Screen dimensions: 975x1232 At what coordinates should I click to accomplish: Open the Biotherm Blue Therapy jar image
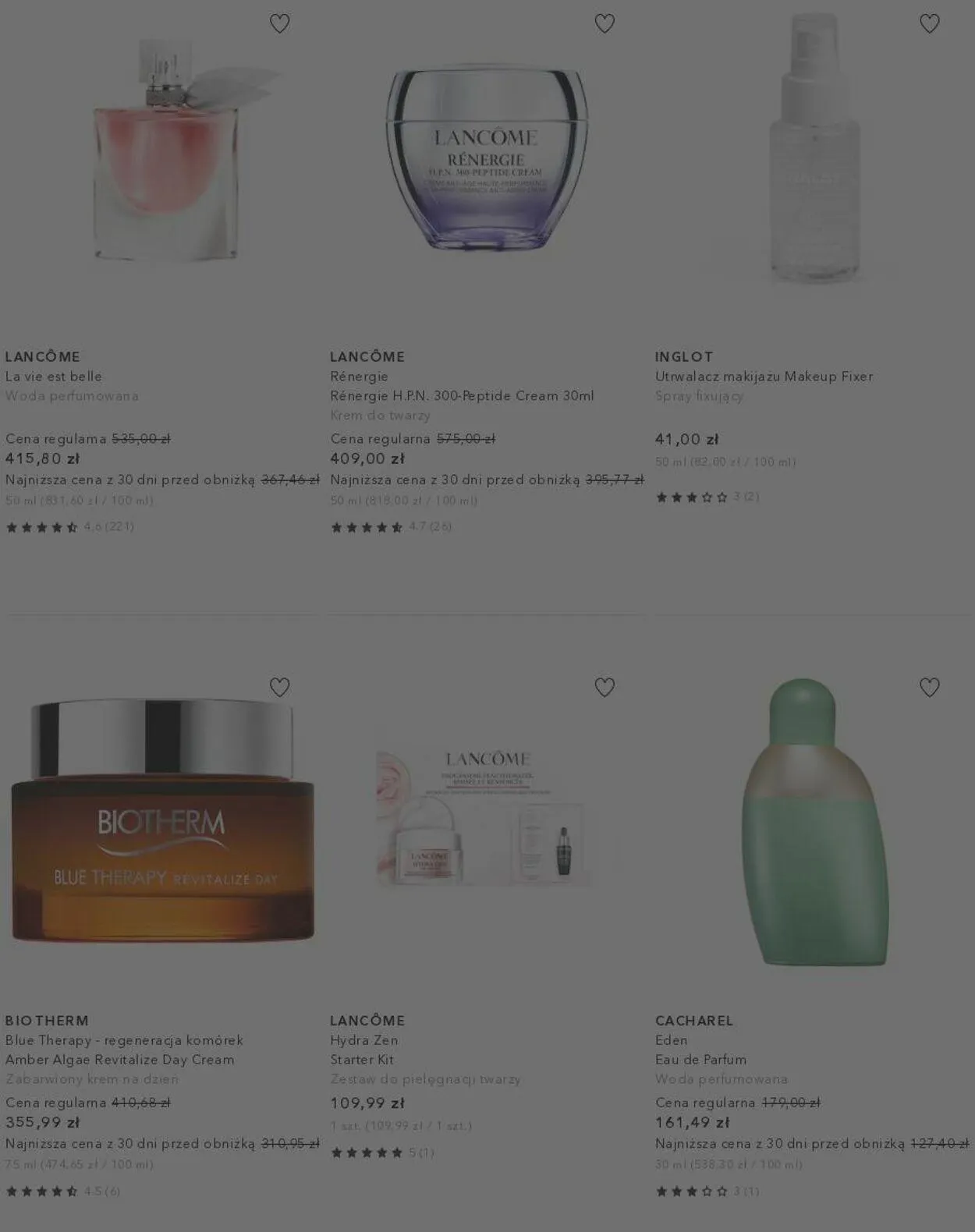tap(162, 820)
